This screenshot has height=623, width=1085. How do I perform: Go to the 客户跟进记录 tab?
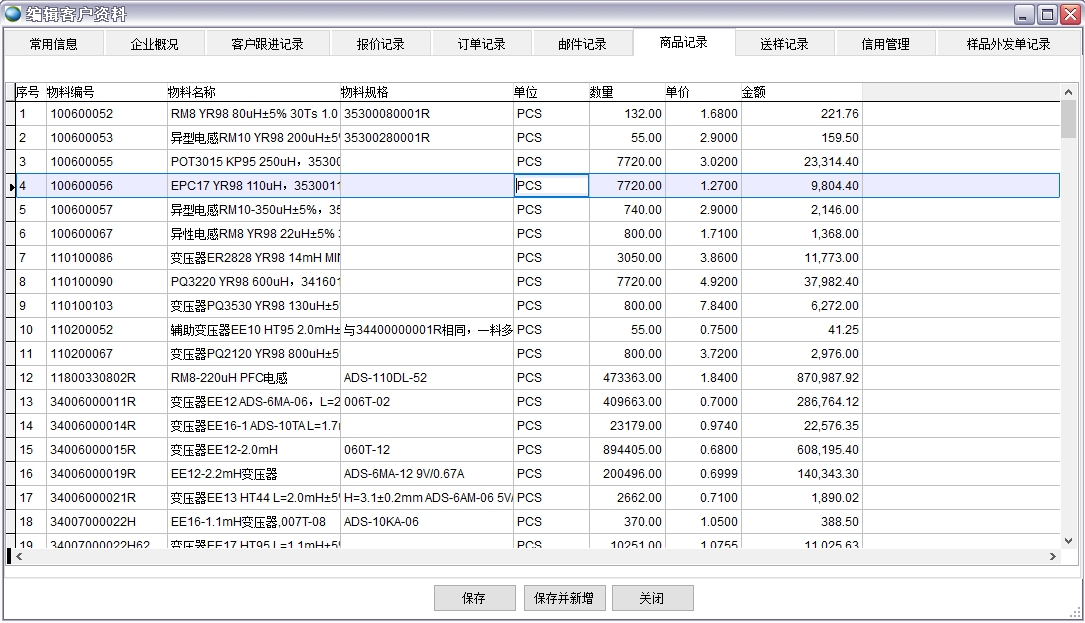(267, 44)
